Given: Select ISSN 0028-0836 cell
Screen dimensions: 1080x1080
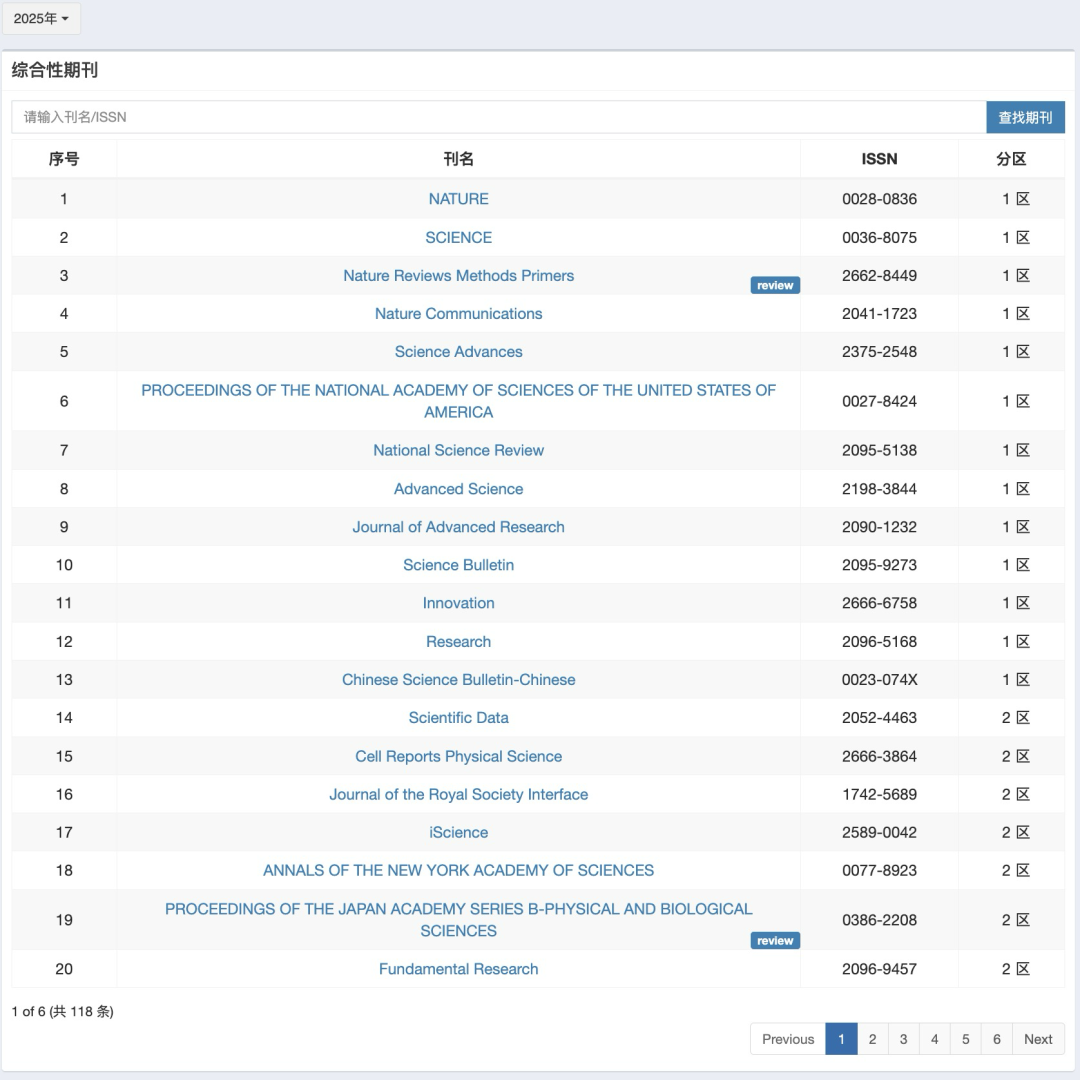Looking at the screenshot, I should [880, 199].
